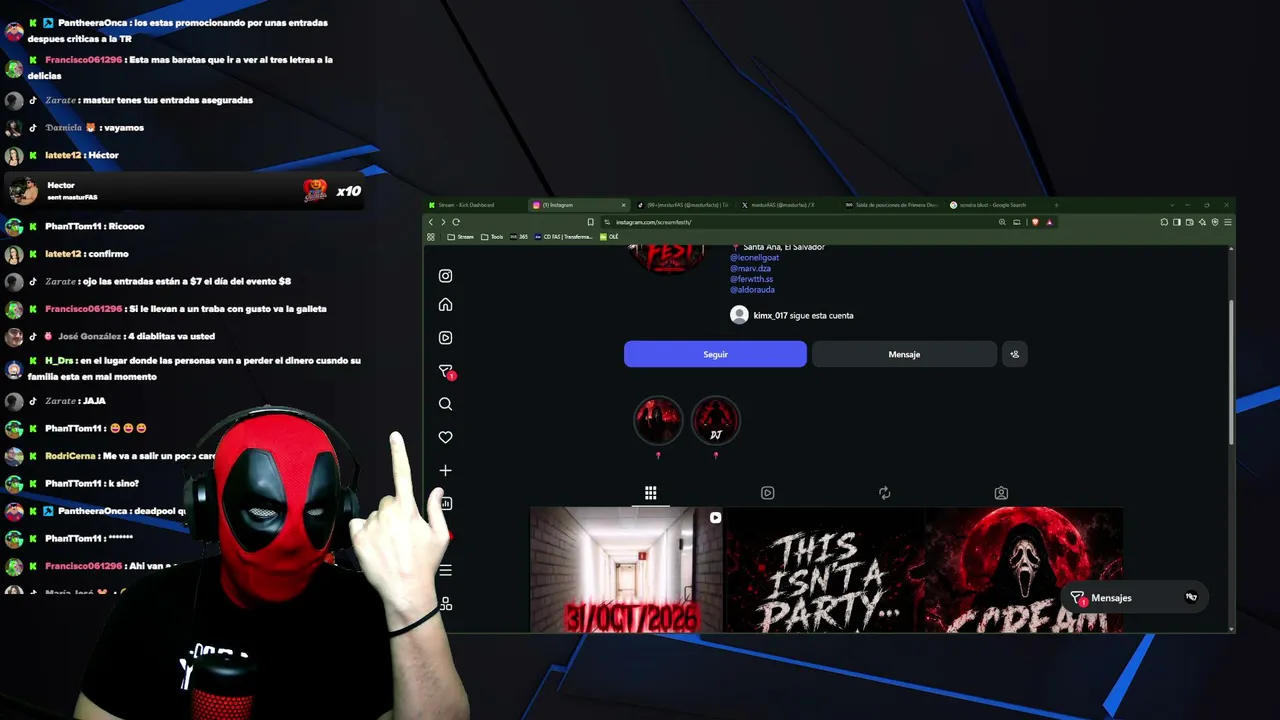Open the hamburger More menu in sidebar
The height and width of the screenshot is (720, 1280).
tap(445, 571)
